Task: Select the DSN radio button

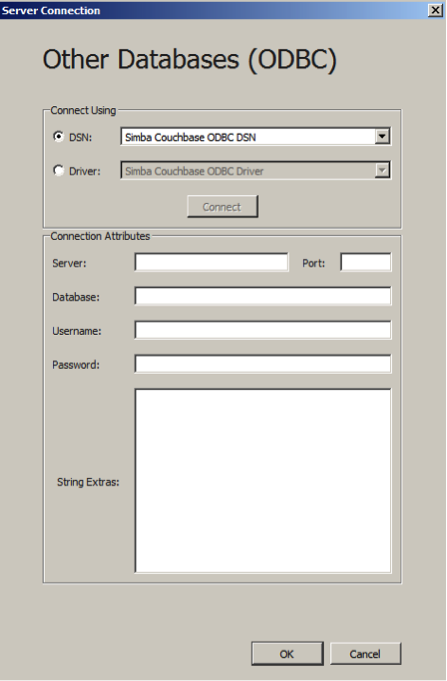Action: 58,136
